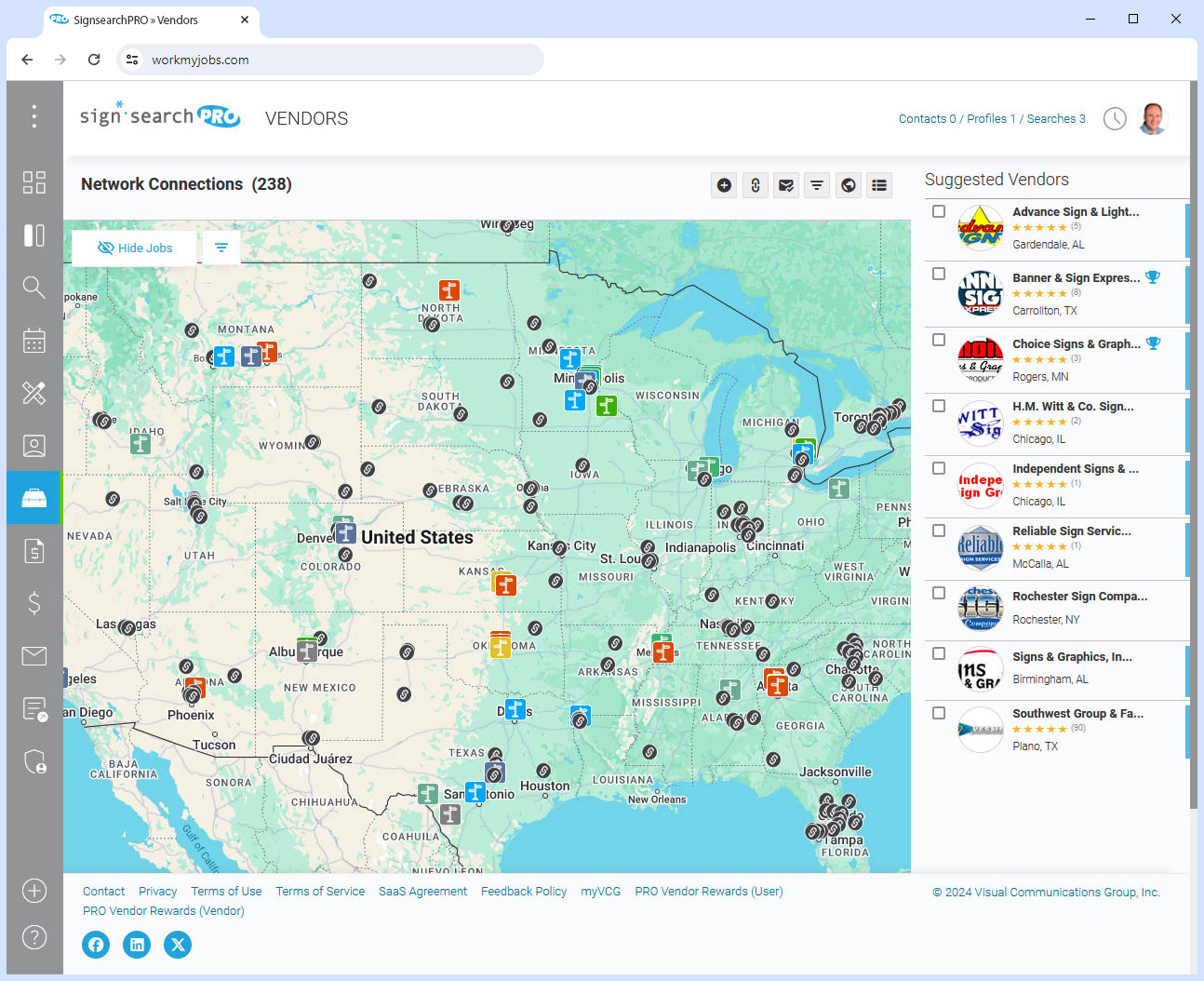The width and height of the screenshot is (1204, 981).
Task: Open the clock history icon in header
Action: pos(1115,118)
